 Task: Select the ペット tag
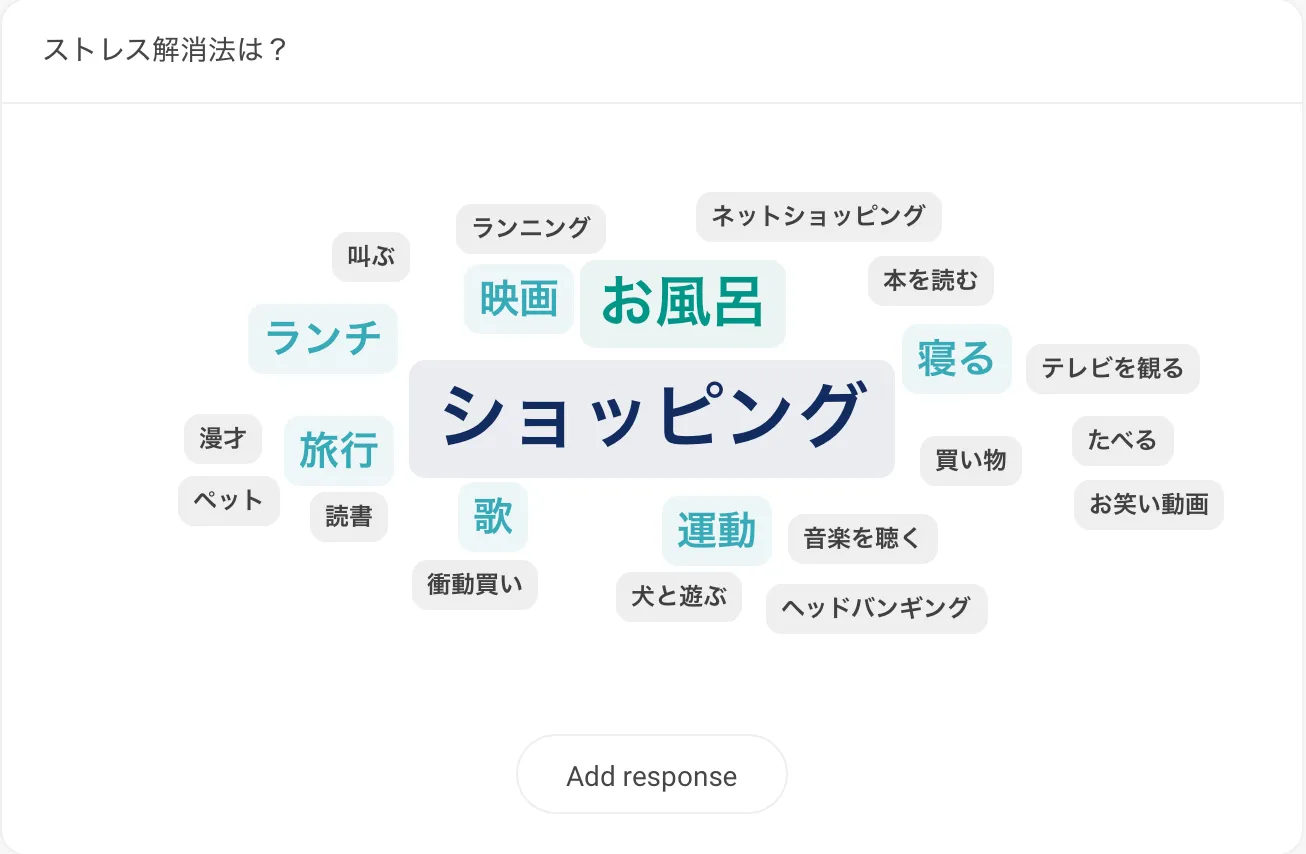[228, 501]
